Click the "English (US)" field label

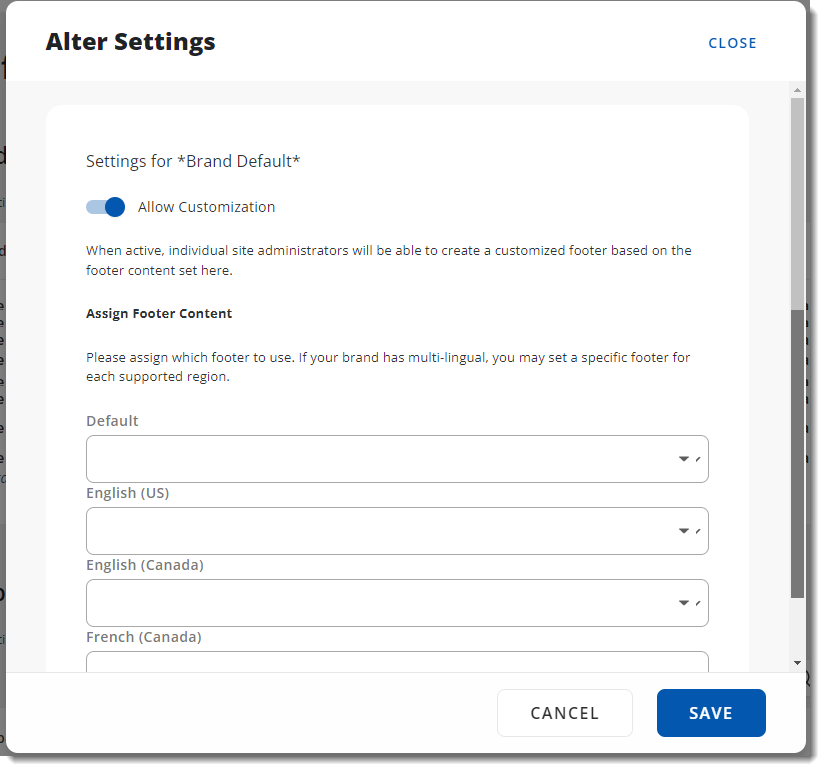127,493
